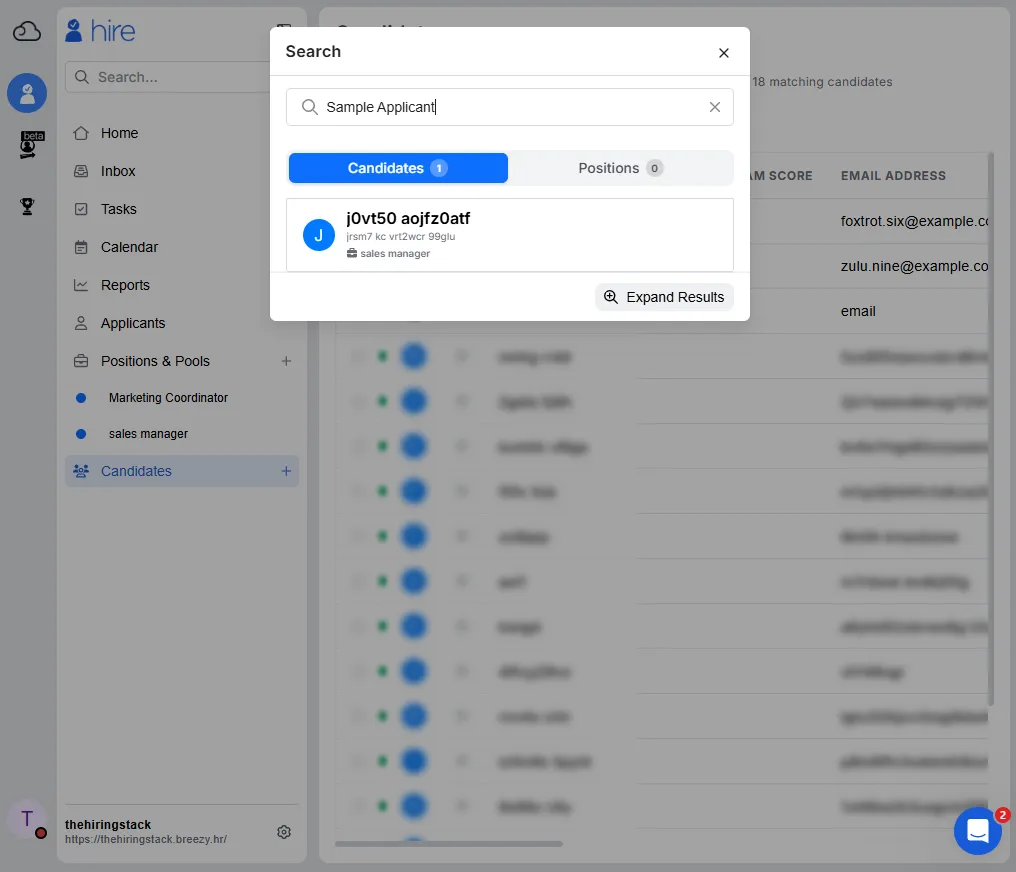Screen dimensions: 1016x872
Task: Click the horizontal scrollbar of candidates table
Action: pyautogui.click(x=448, y=843)
